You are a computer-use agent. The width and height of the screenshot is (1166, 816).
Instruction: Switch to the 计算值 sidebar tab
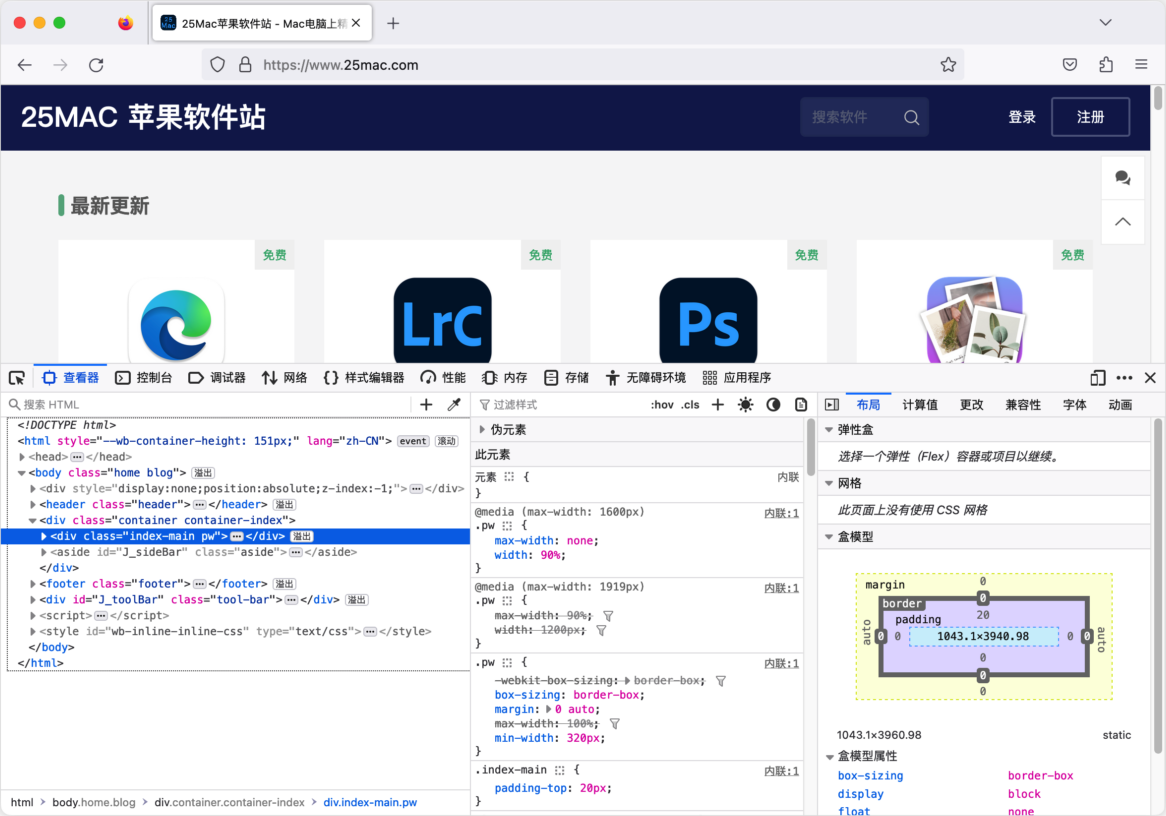(920, 405)
